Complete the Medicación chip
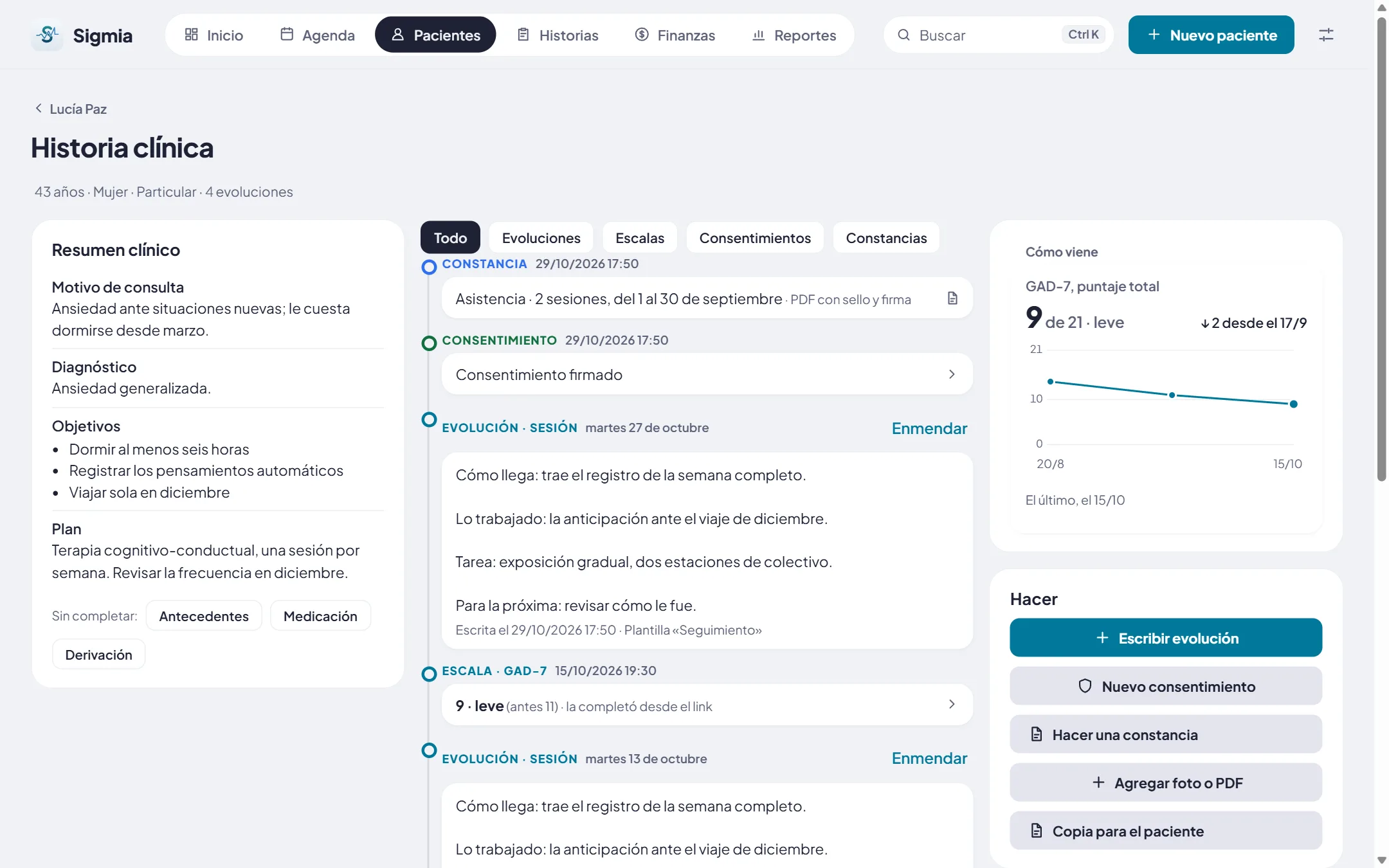The image size is (1389, 868). (x=320, y=616)
